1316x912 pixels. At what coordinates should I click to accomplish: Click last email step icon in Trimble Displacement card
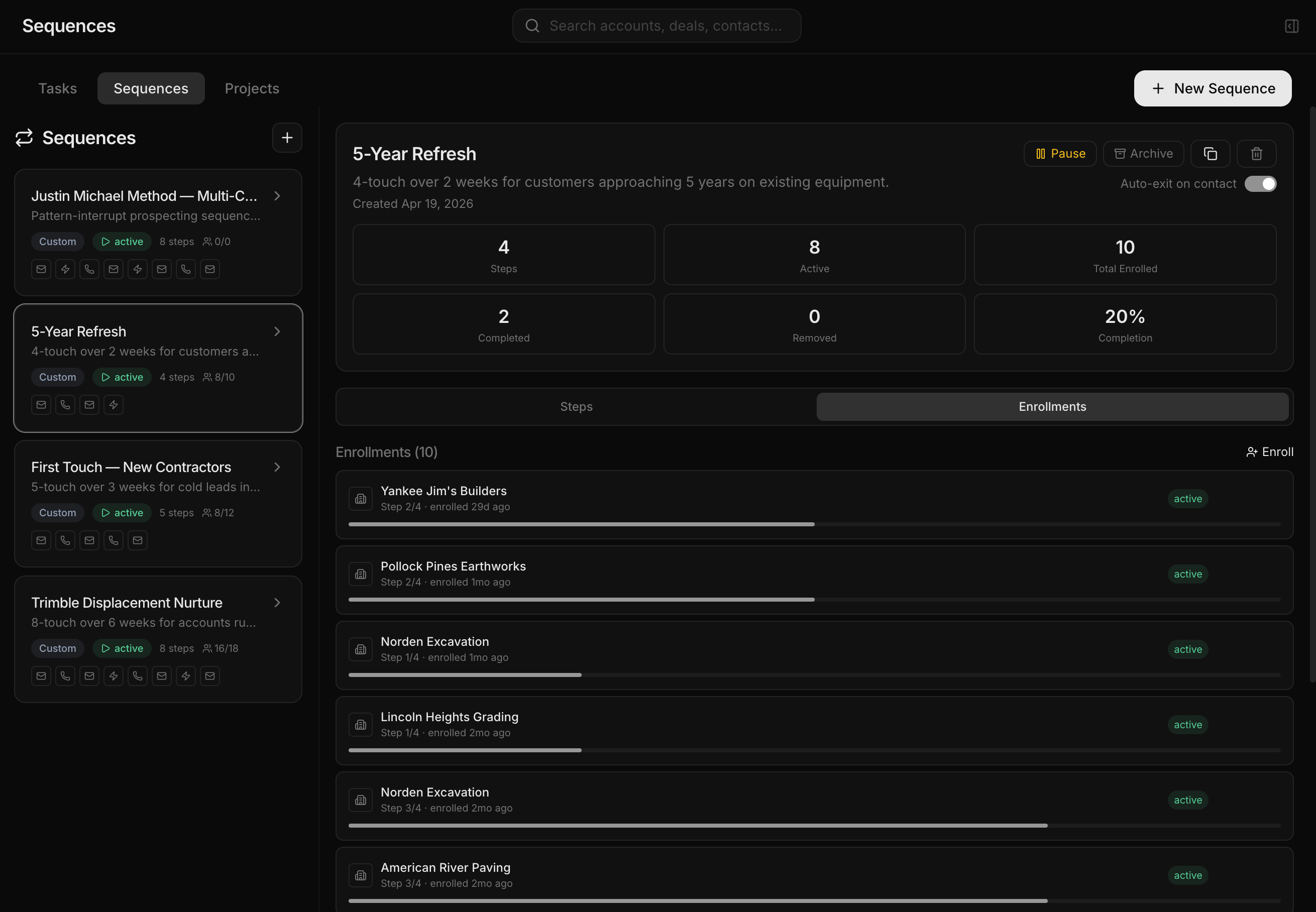[210, 676]
